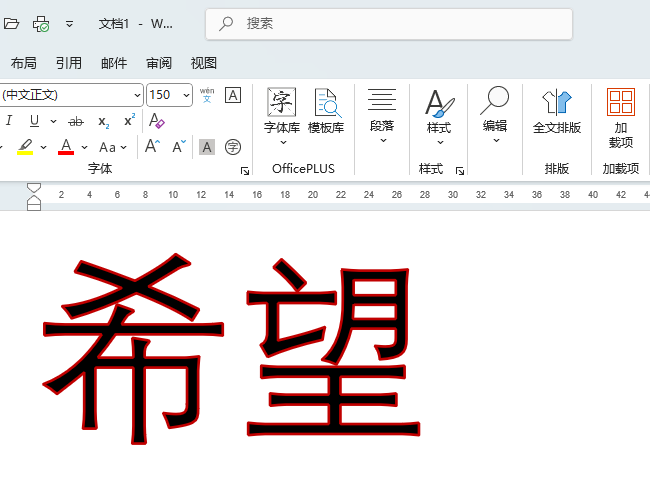Click the 文档1 document title
Screen dimensions: 650x491
pyautogui.click(x=114, y=24)
